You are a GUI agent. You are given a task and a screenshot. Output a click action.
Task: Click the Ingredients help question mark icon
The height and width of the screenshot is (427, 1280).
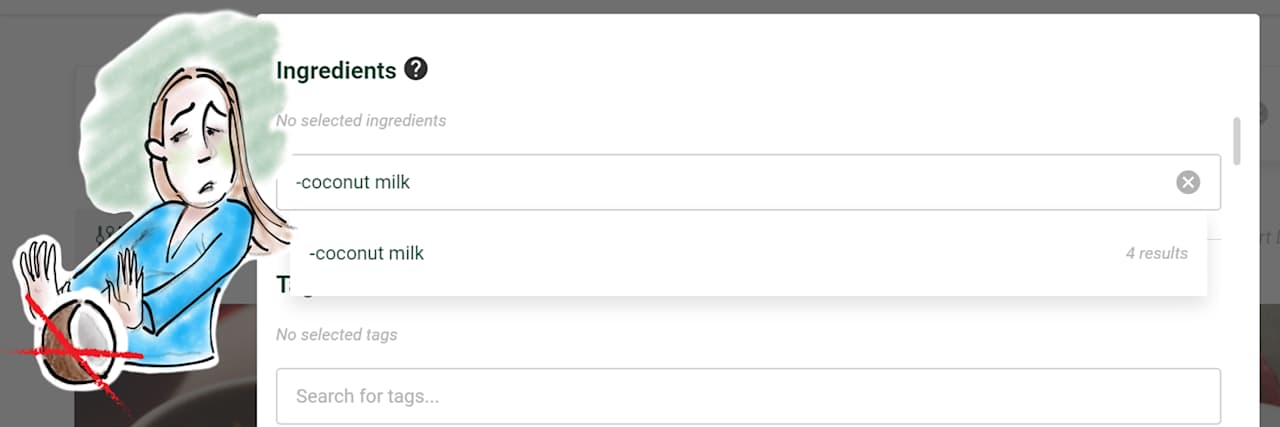(x=416, y=70)
